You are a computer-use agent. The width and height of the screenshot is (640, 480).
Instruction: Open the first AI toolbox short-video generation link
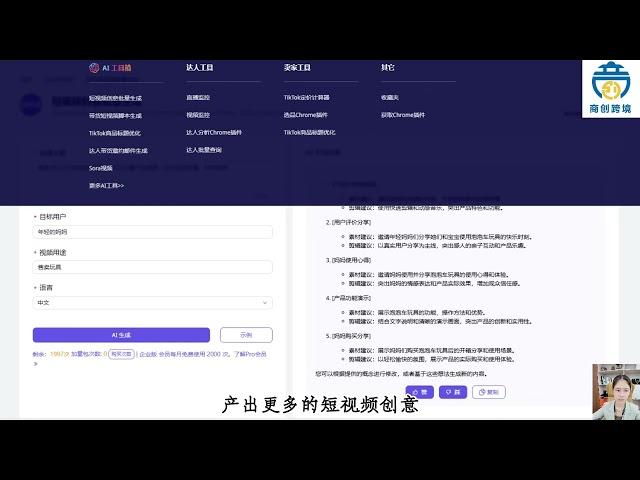click(116, 98)
